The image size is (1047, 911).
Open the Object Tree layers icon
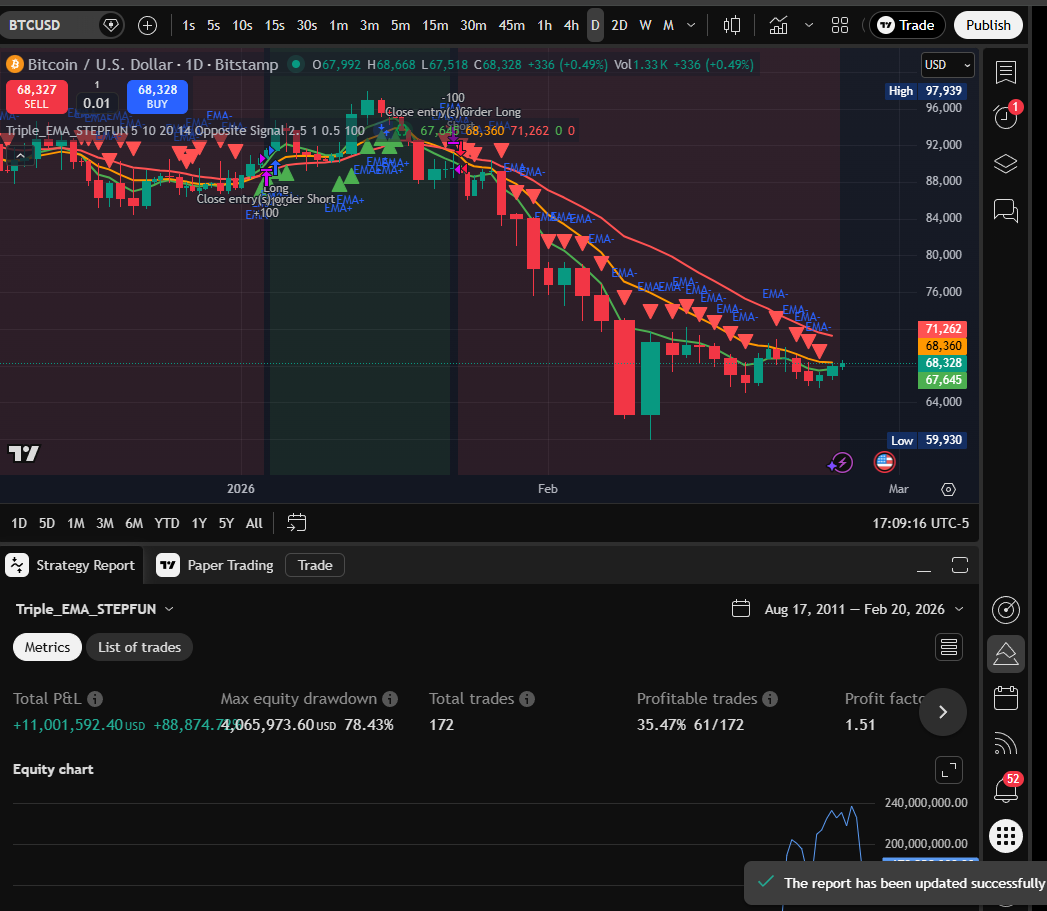pyautogui.click(x=1005, y=163)
